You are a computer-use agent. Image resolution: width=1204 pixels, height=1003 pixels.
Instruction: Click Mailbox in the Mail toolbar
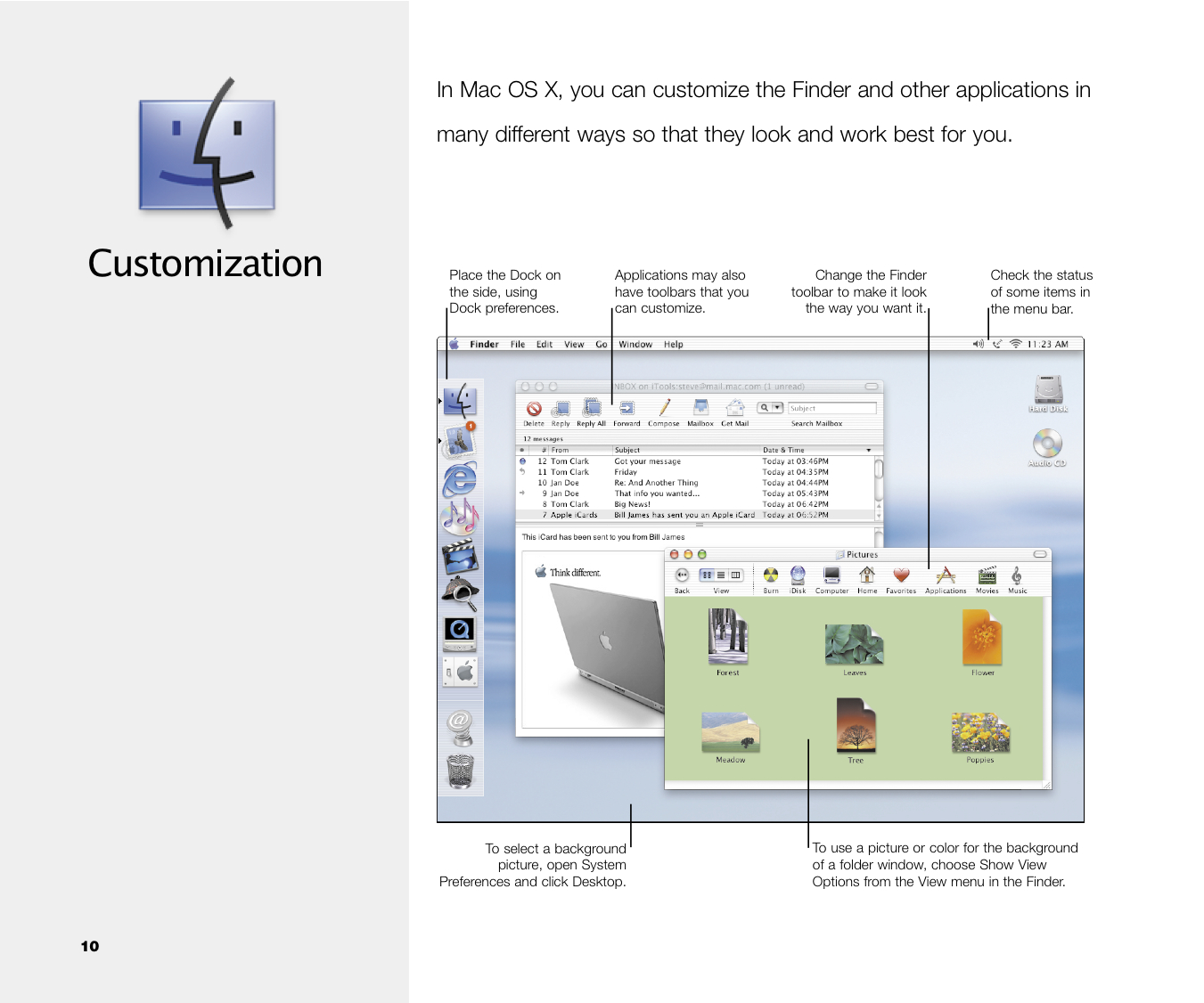[700, 412]
